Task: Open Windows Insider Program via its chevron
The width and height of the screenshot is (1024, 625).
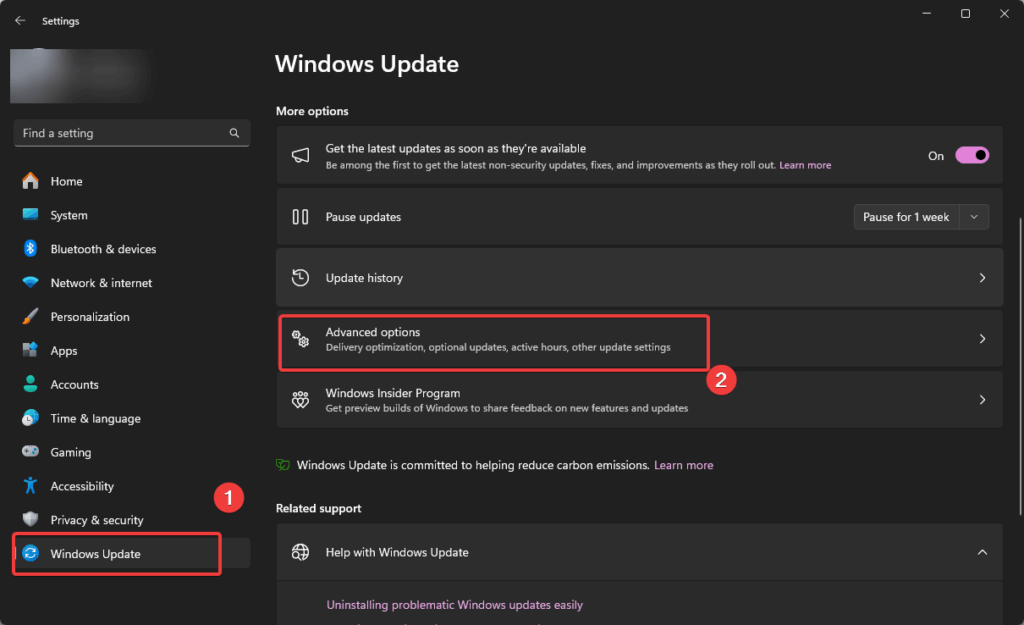Action: tap(982, 400)
